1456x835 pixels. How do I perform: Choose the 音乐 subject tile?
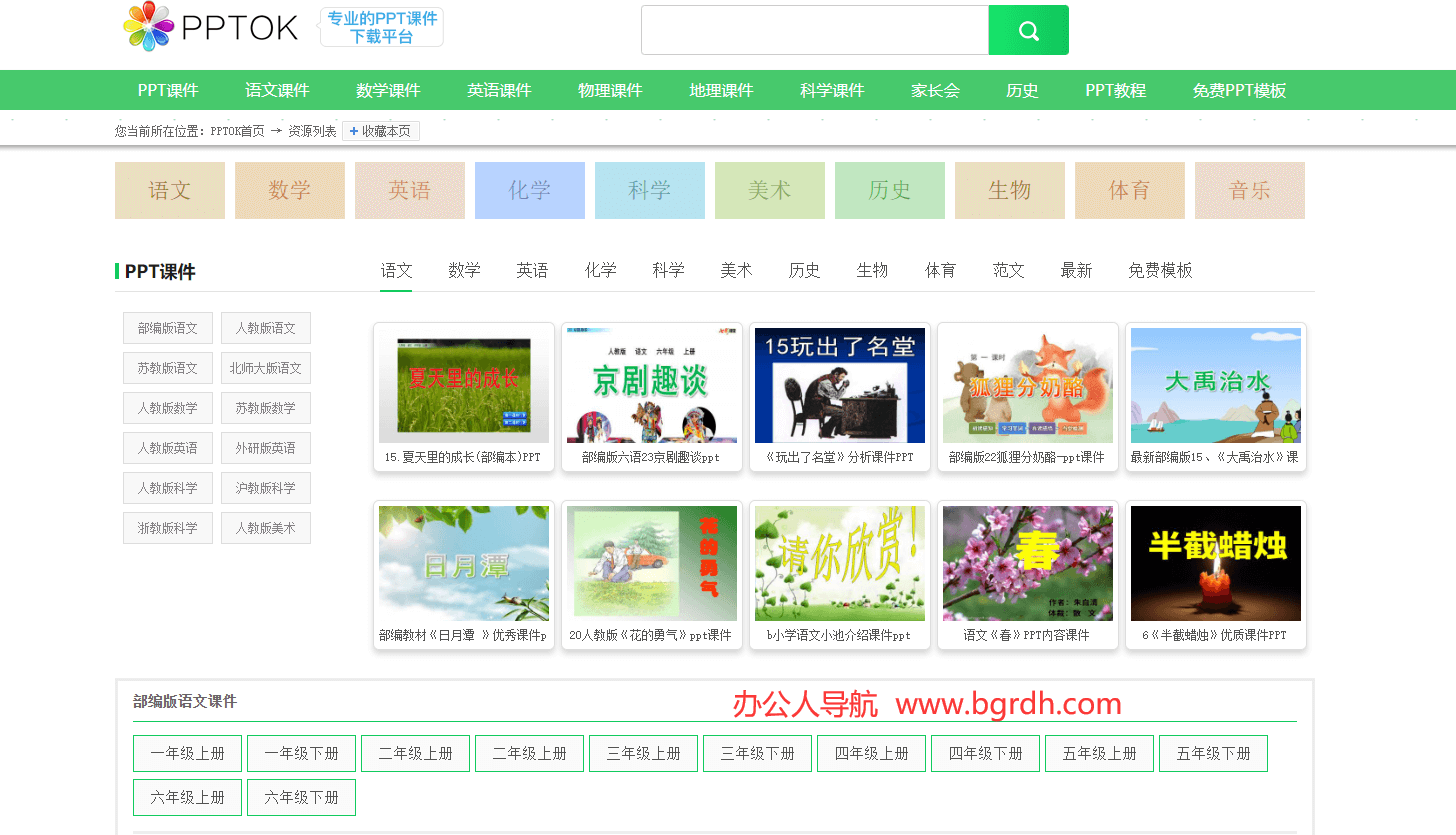pyautogui.click(x=1250, y=190)
